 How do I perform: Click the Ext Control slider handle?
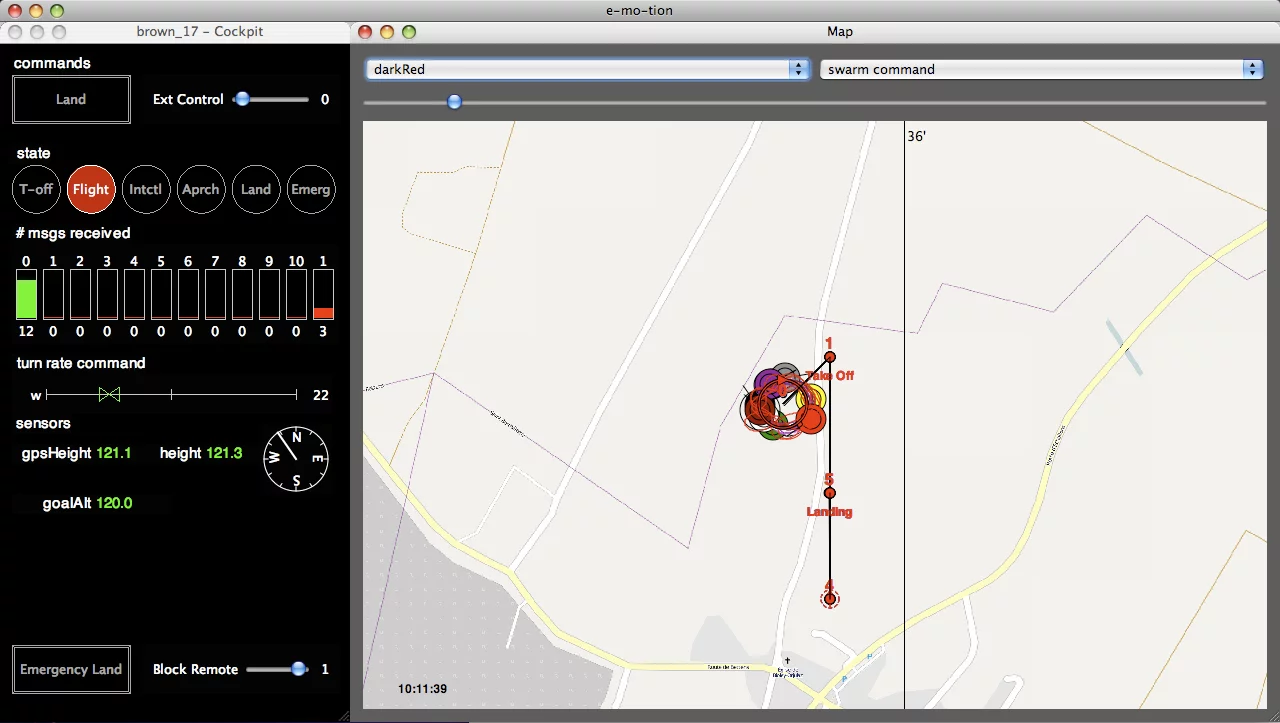coord(242,99)
